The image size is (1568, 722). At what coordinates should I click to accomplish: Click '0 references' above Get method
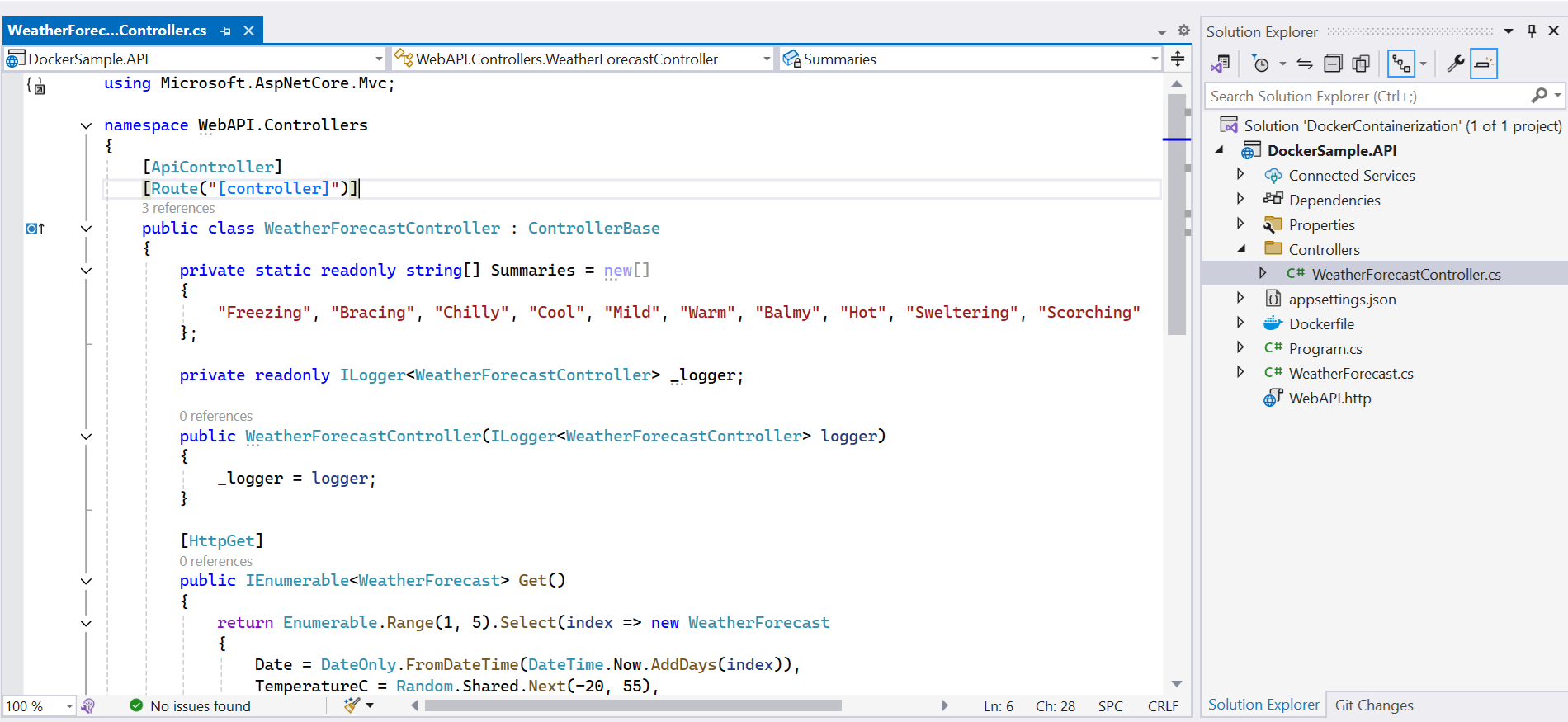point(216,561)
